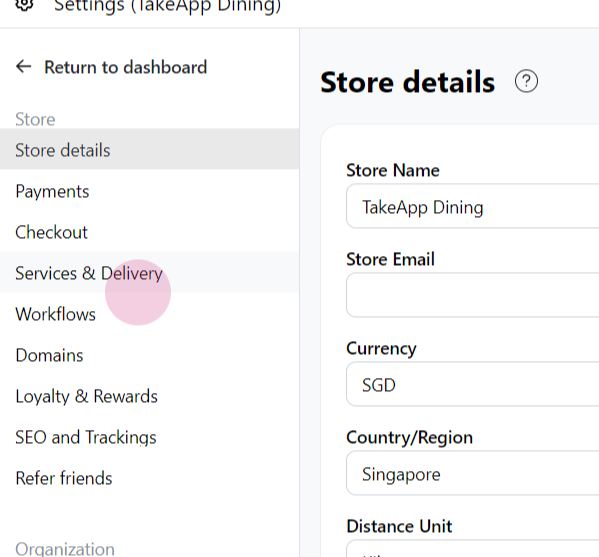Edit the Store Name field

pyautogui.click(x=473, y=206)
